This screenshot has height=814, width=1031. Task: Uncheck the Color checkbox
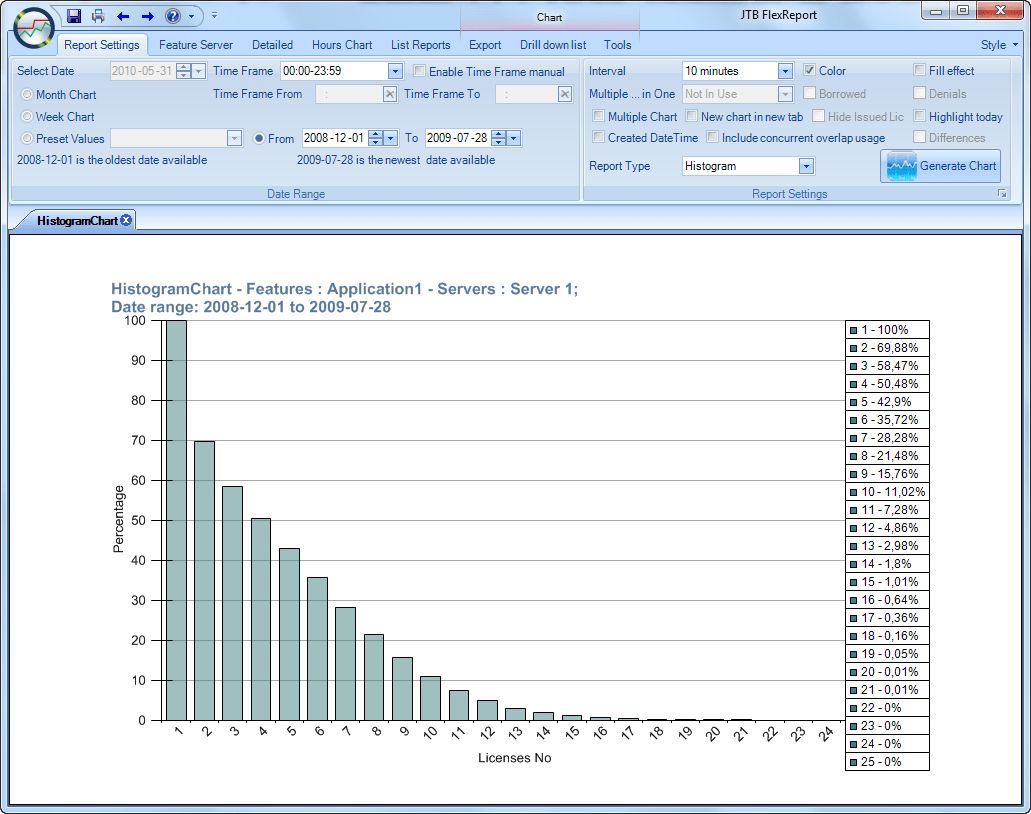coord(810,71)
